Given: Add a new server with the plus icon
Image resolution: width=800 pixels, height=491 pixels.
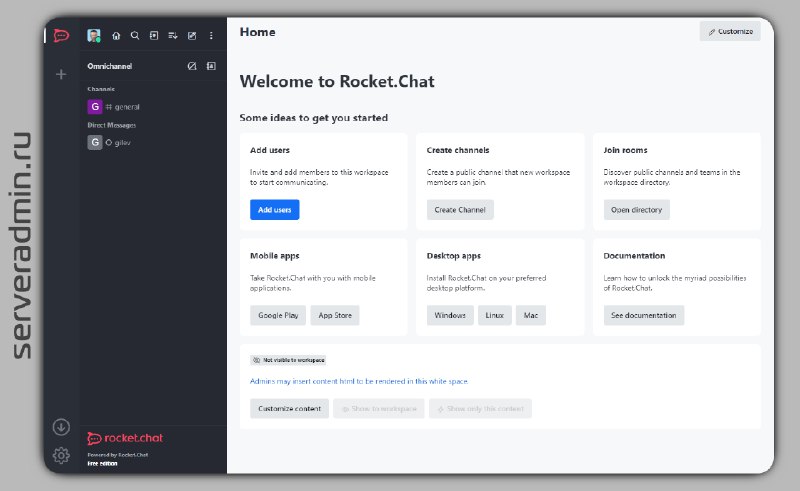Looking at the screenshot, I should pyautogui.click(x=61, y=75).
